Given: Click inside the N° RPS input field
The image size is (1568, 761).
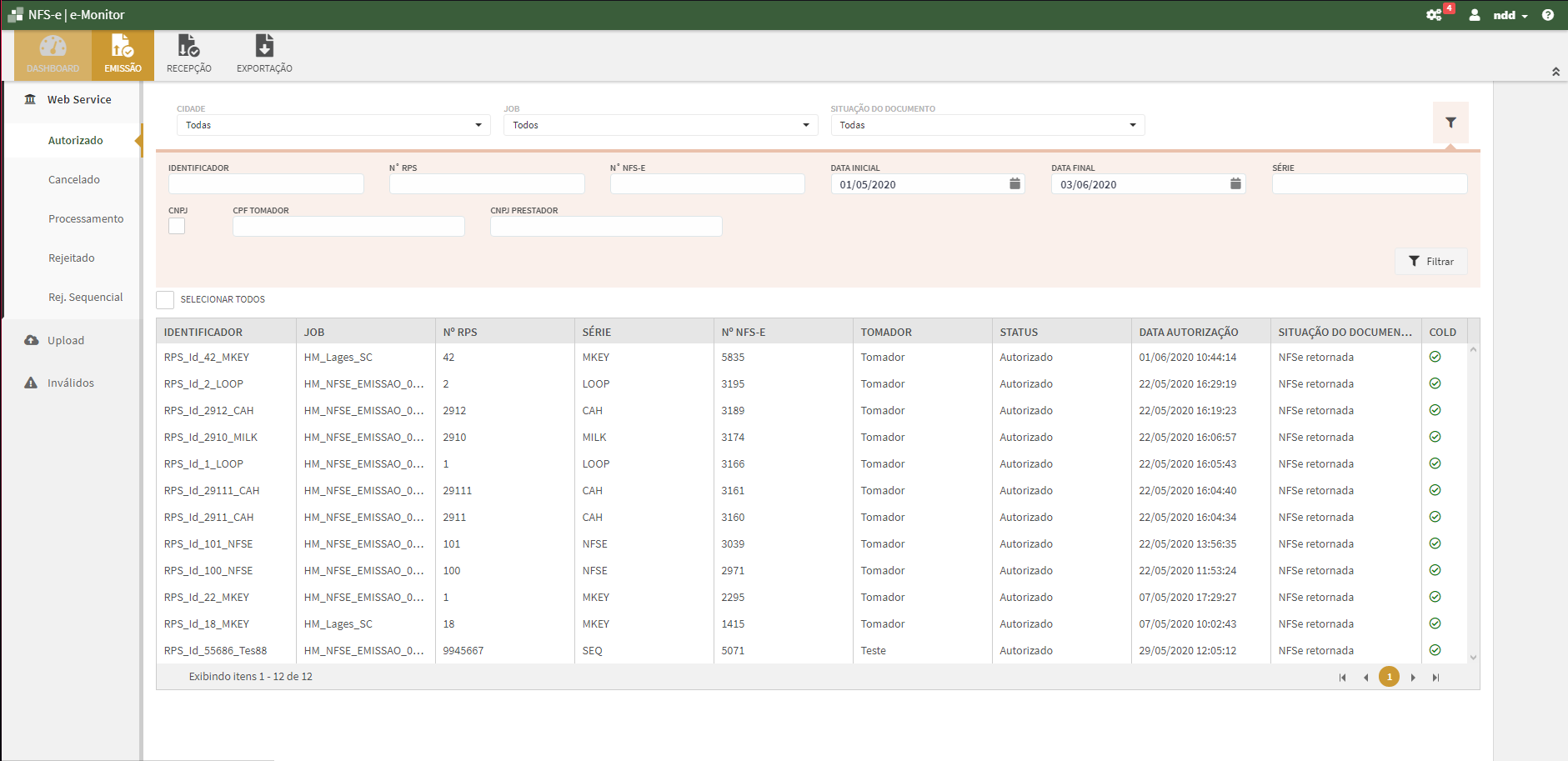Looking at the screenshot, I should (486, 183).
